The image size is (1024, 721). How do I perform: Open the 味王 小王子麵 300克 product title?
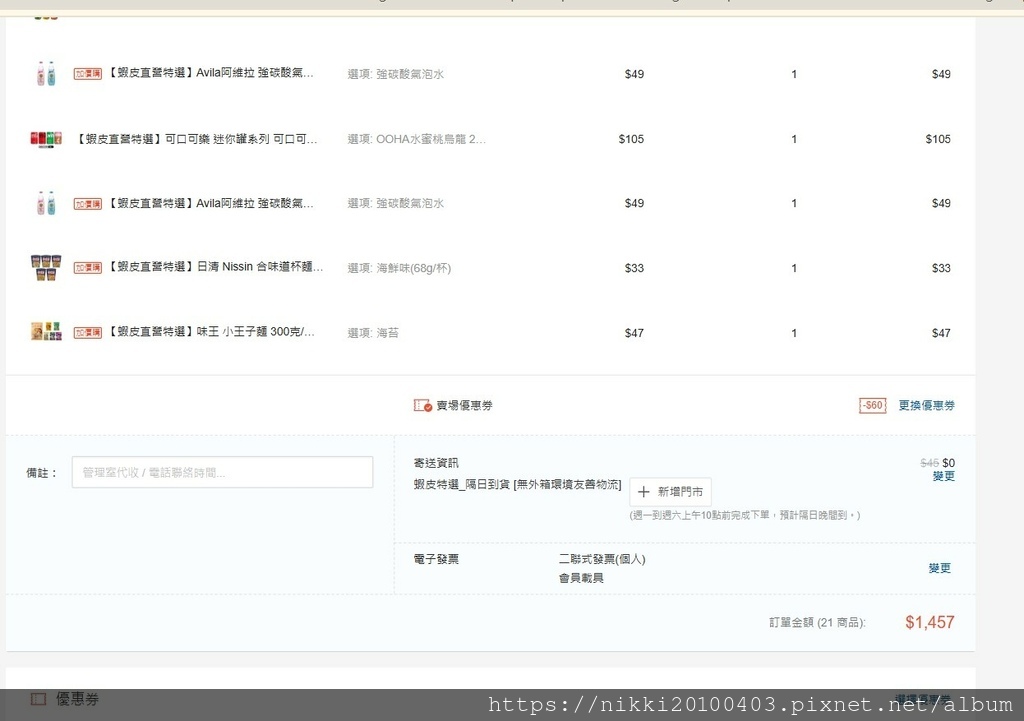pyautogui.click(x=210, y=332)
